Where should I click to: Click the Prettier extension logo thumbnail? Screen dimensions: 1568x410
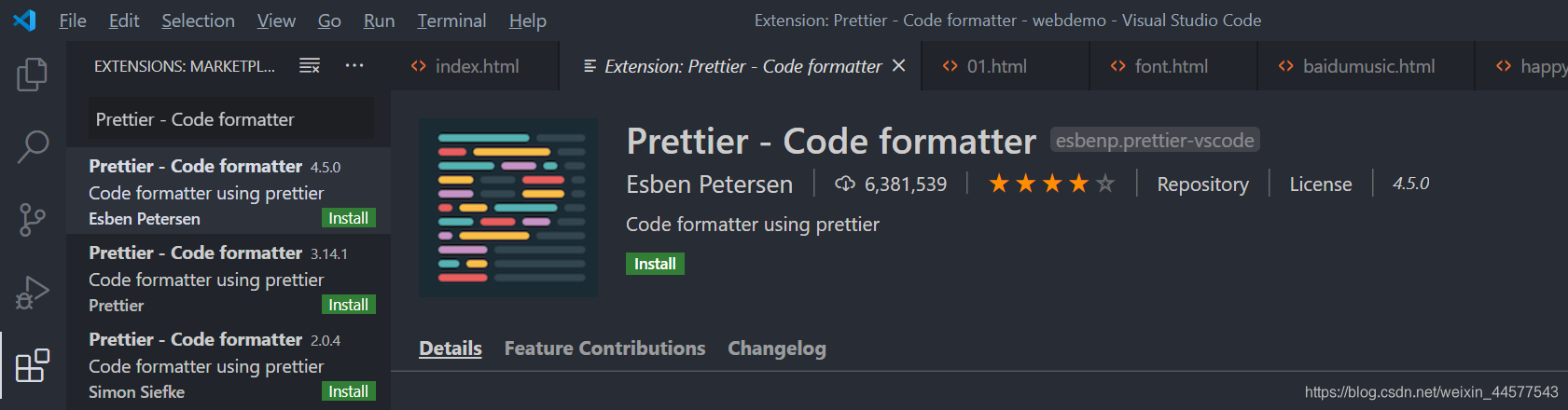coord(508,208)
